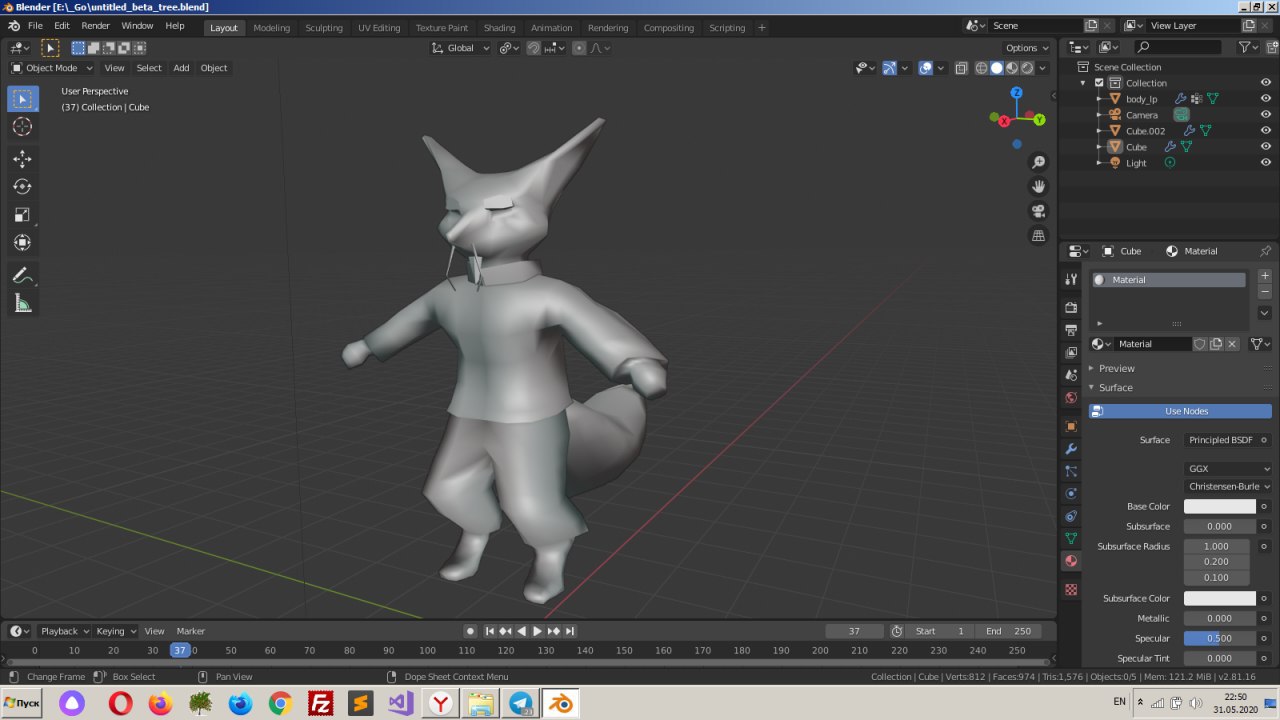Open Scene properties tab
Image resolution: width=1280 pixels, height=720 pixels.
coord(1071,375)
